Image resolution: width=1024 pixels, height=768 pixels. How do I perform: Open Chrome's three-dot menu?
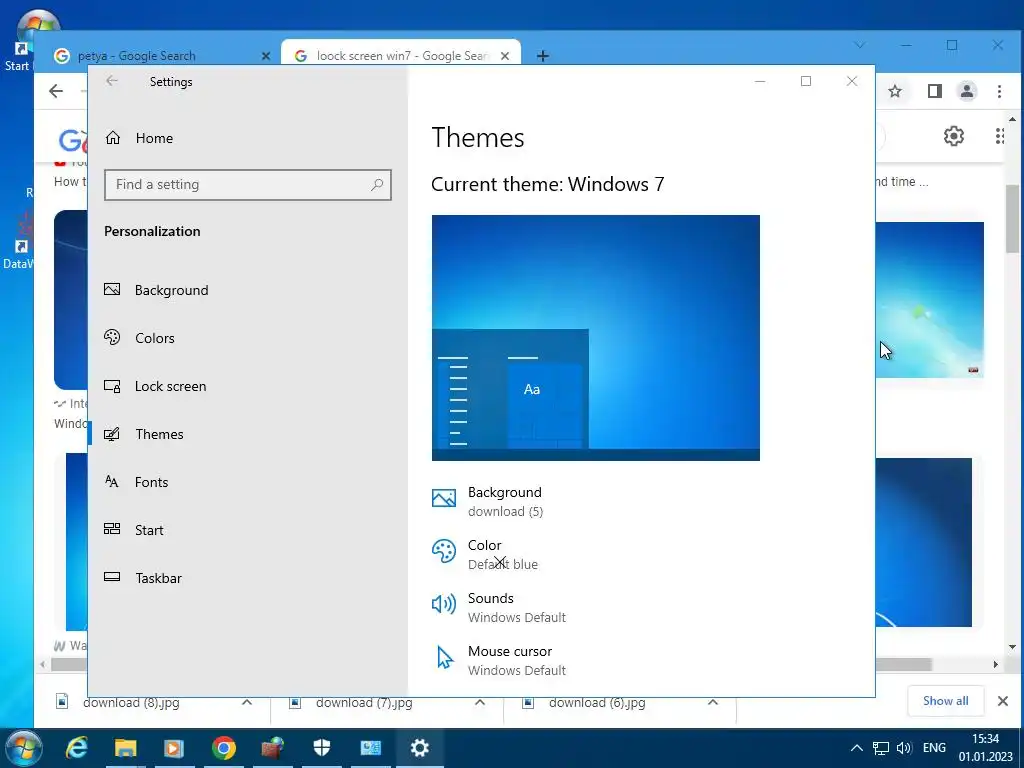coord(999,91)
